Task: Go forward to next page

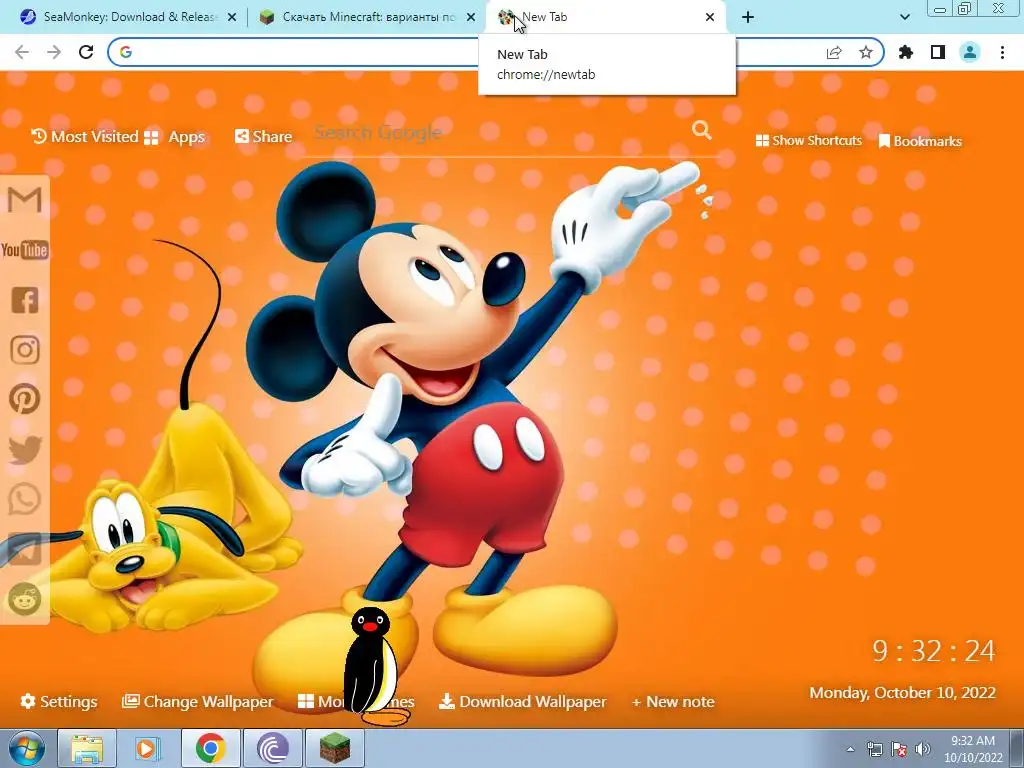Action: [x=54, y=52]
